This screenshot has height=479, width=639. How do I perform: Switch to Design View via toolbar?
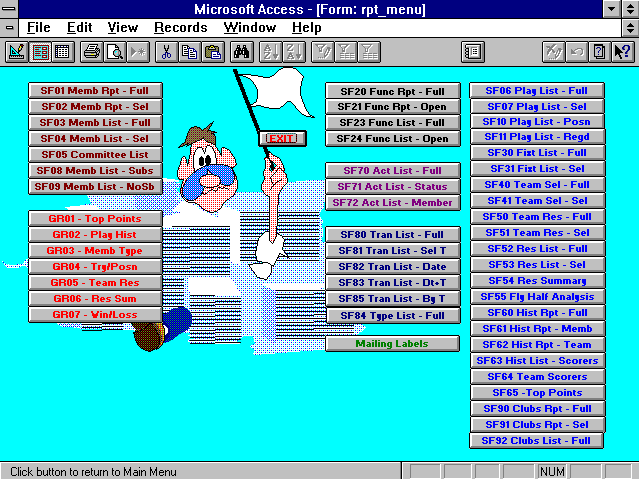pyautogui.click(x=16, y=51)
